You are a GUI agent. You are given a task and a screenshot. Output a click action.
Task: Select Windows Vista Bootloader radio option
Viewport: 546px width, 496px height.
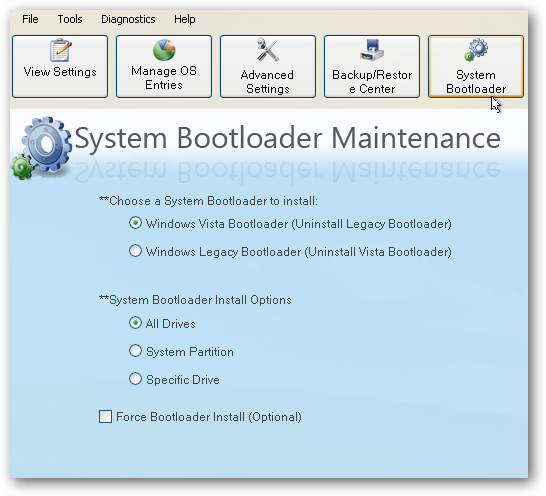click(135, 223)
